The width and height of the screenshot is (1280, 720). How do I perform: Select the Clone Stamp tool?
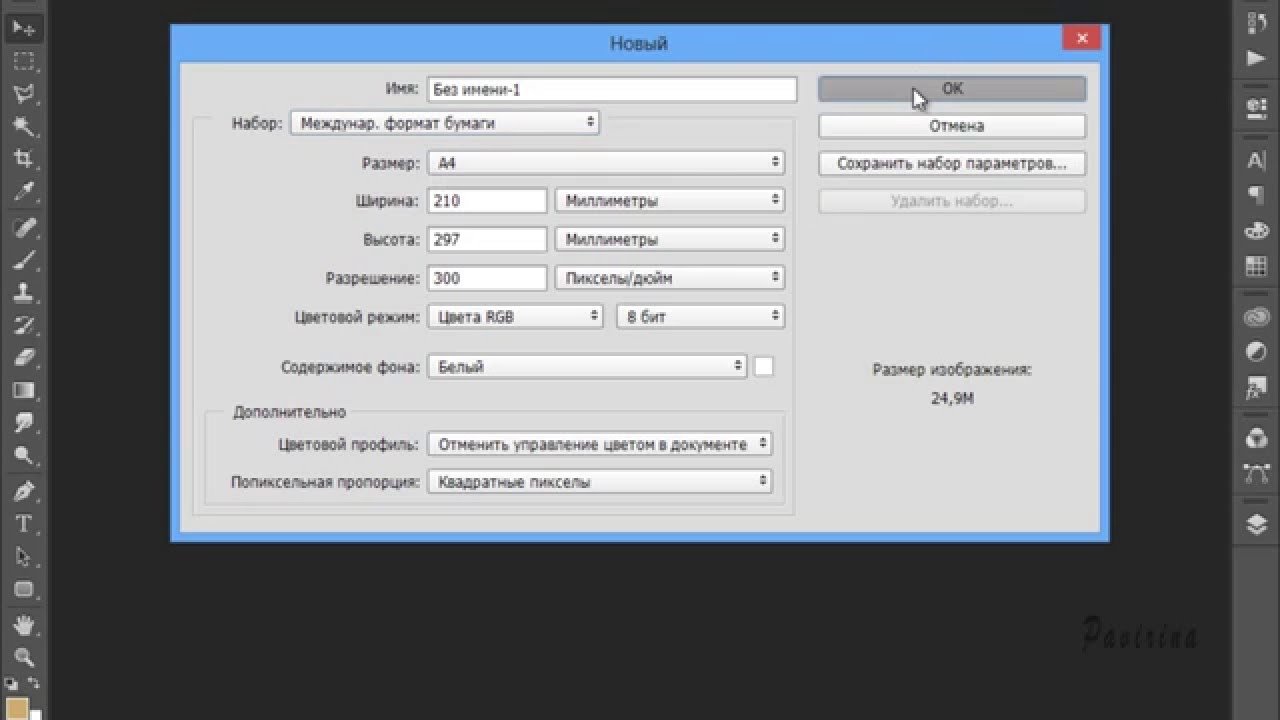[23, 292]
